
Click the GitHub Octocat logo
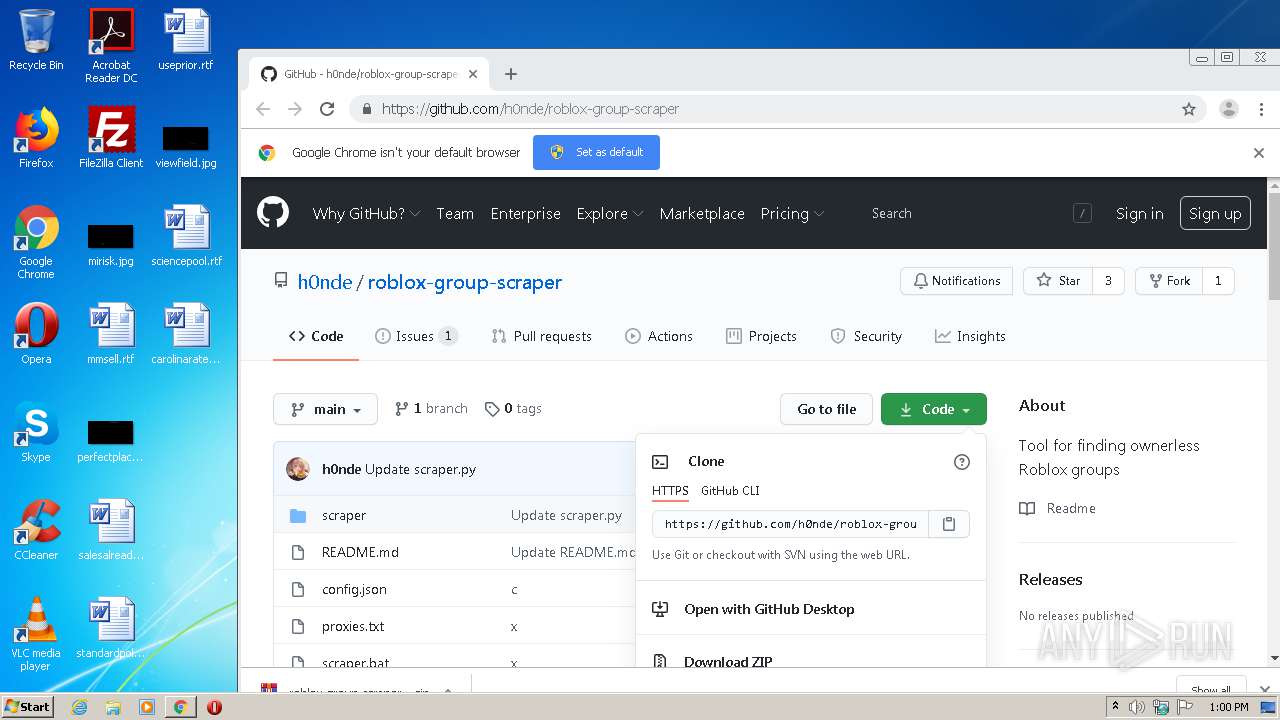(272, 213)
